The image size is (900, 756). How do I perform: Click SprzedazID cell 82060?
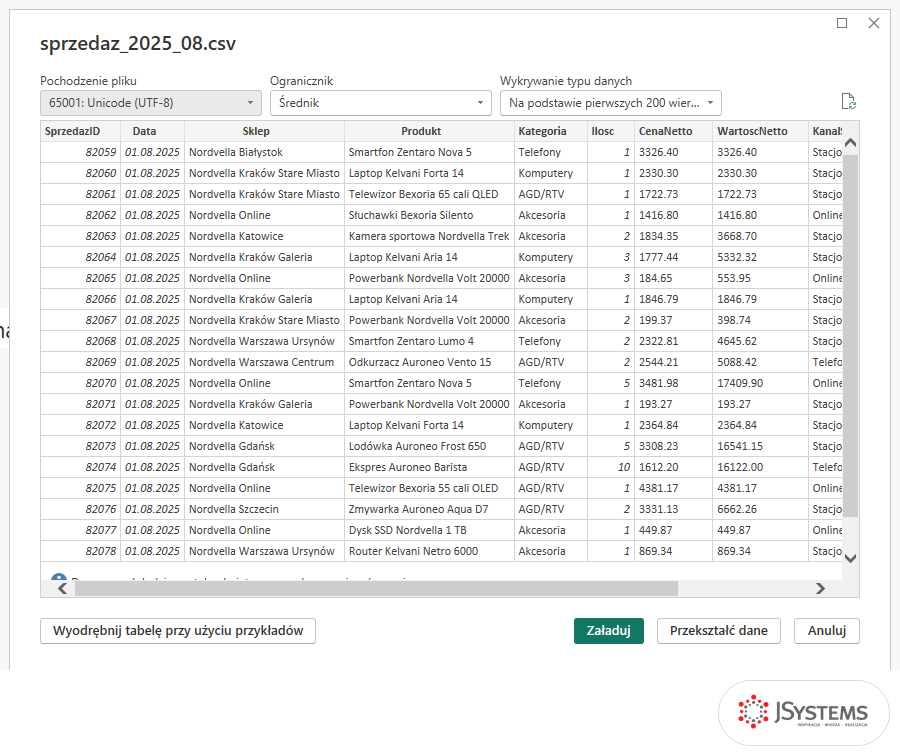pyautogui.click(x=80, y=173)
